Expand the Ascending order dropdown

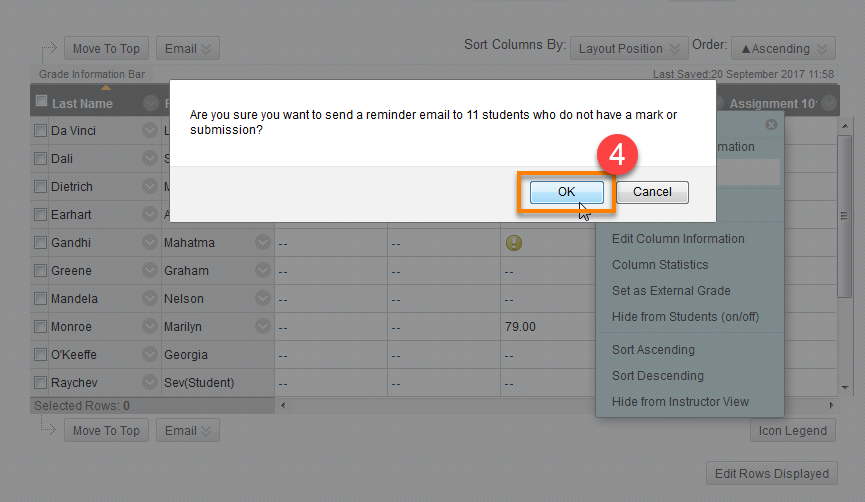(x=783, y=48)
